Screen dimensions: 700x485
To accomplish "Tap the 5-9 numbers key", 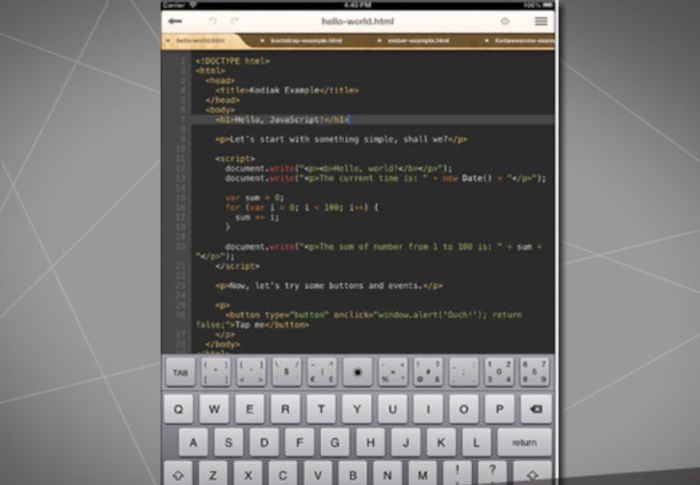I will coord(534,372).
